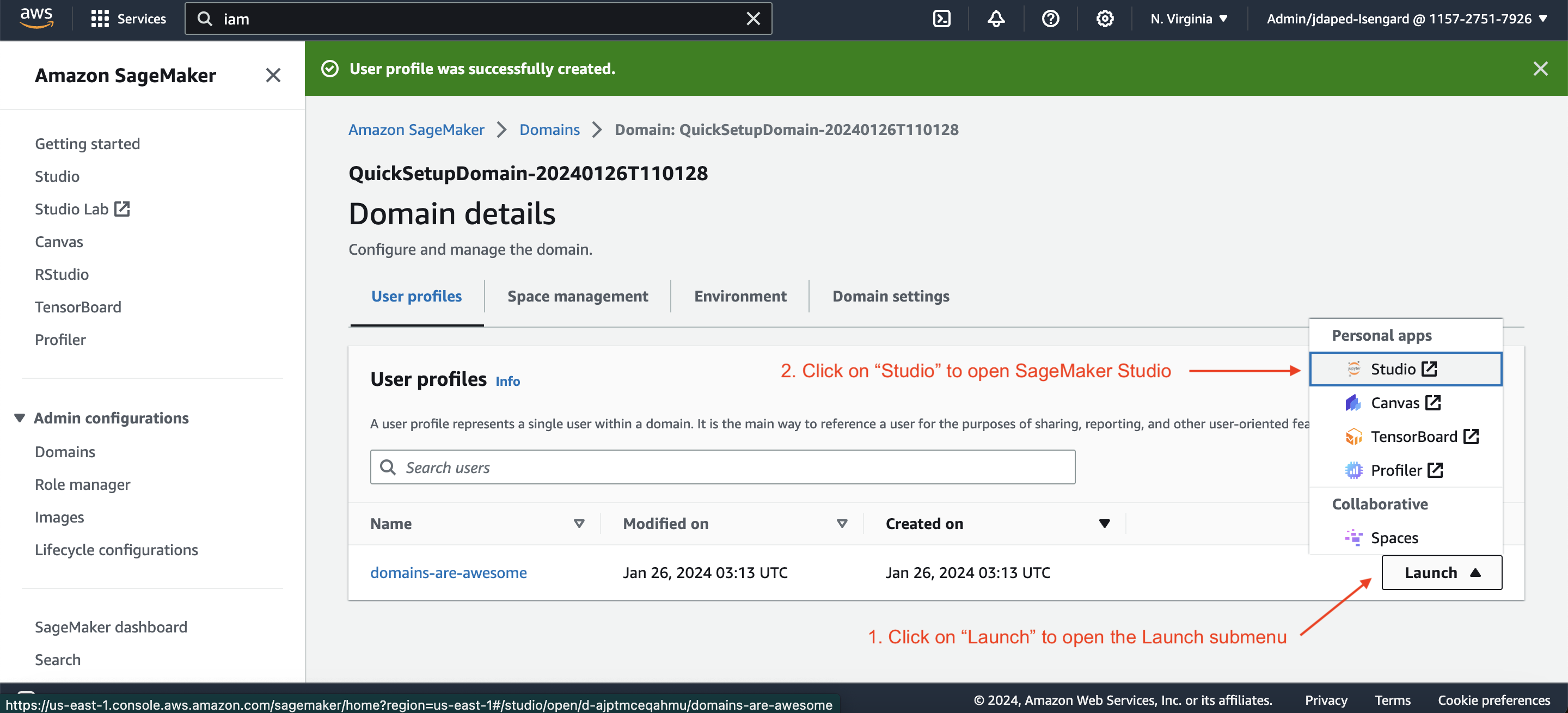
Task: Open the Services grid menu
Action: coord(128,19)
